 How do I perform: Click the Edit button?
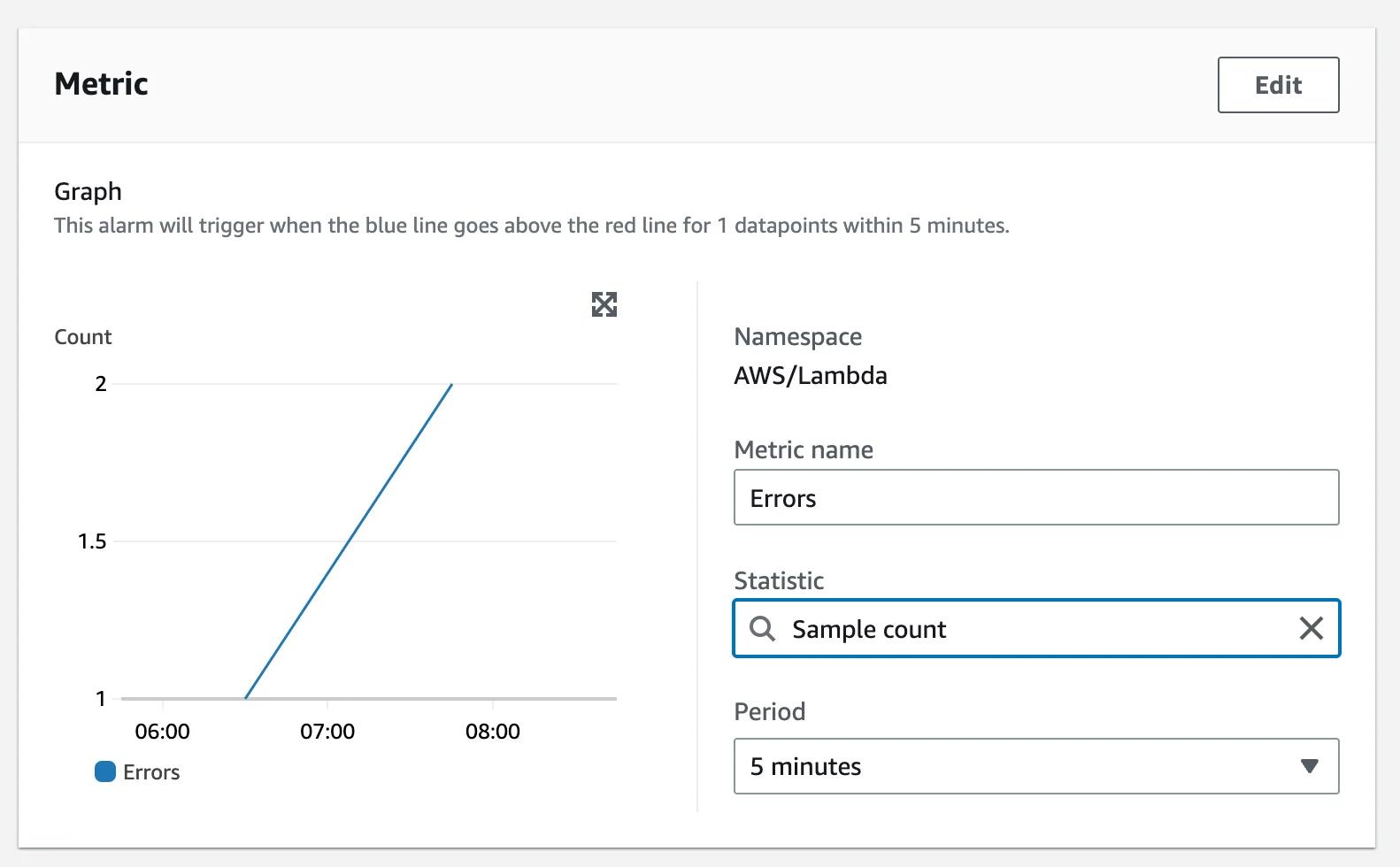click(x=1277, y=85)
